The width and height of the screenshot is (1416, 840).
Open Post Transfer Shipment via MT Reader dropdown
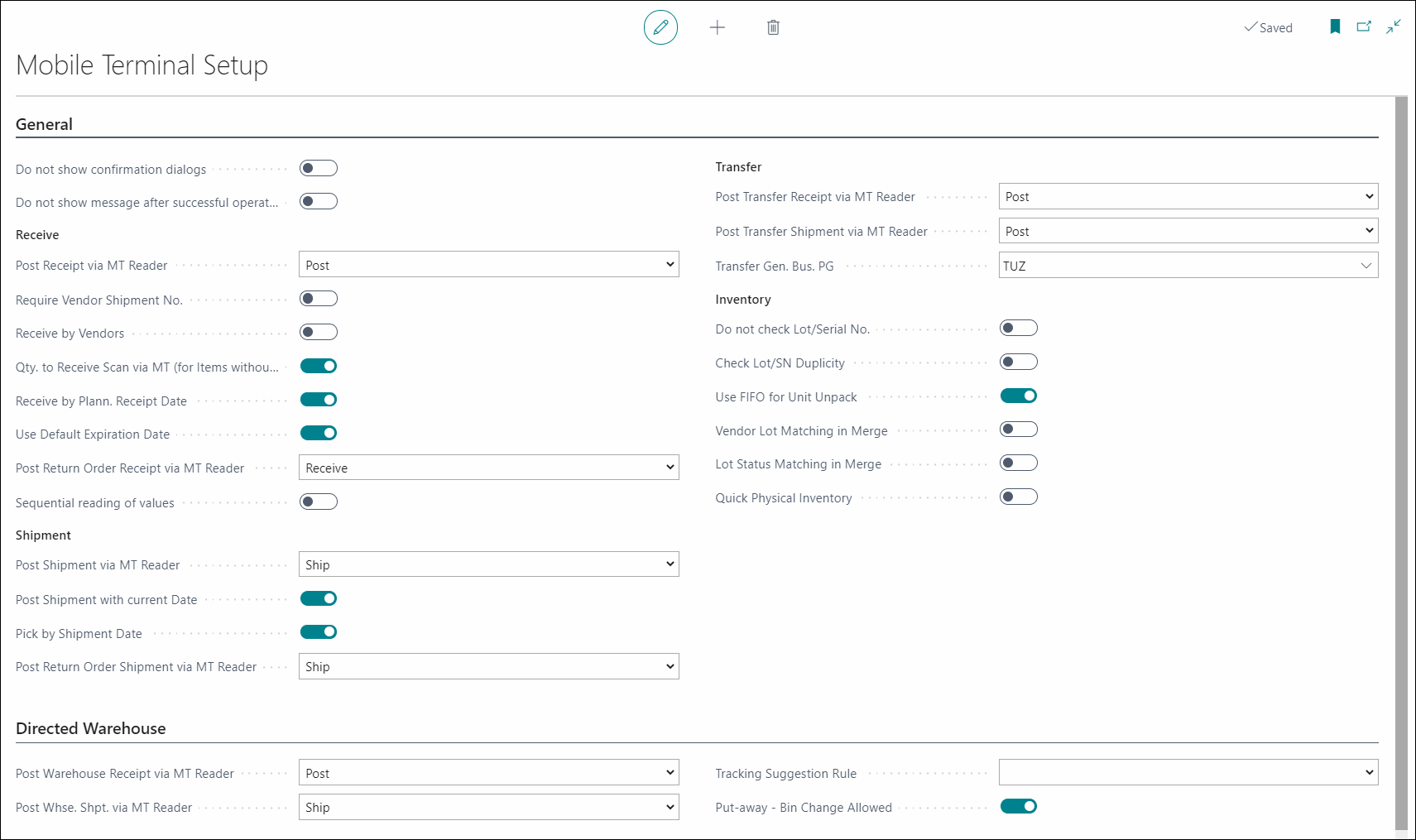click(1188, 231)
